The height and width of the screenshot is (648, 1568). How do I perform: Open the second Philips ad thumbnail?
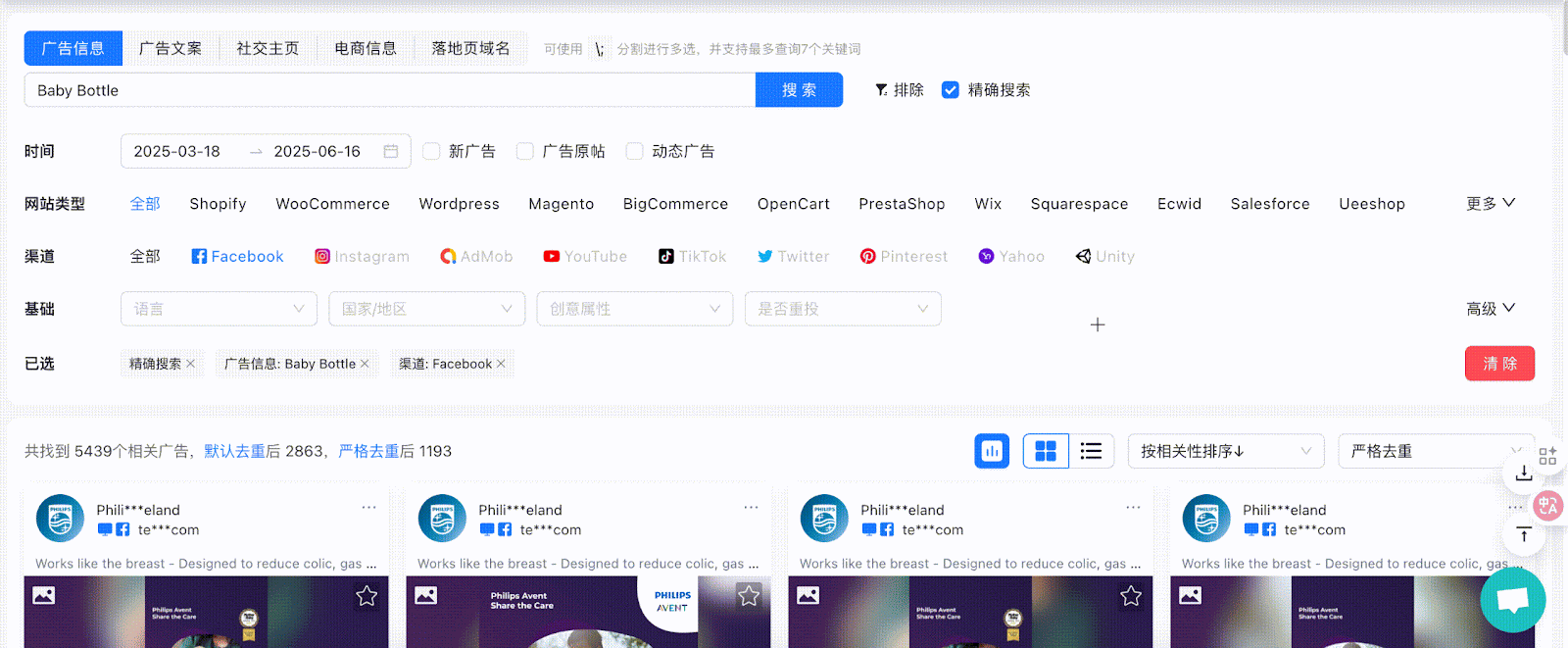coord(588,612)
